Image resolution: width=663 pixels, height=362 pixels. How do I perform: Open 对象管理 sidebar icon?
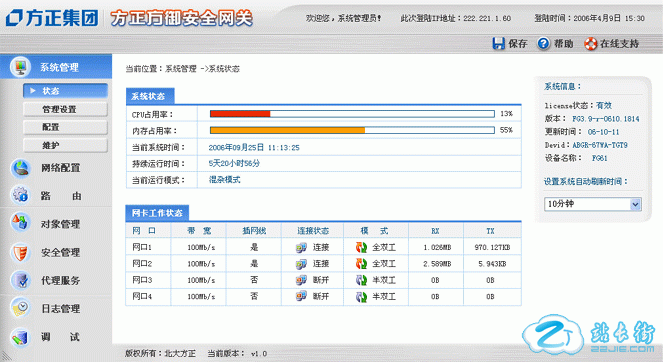tap(20, 223)
